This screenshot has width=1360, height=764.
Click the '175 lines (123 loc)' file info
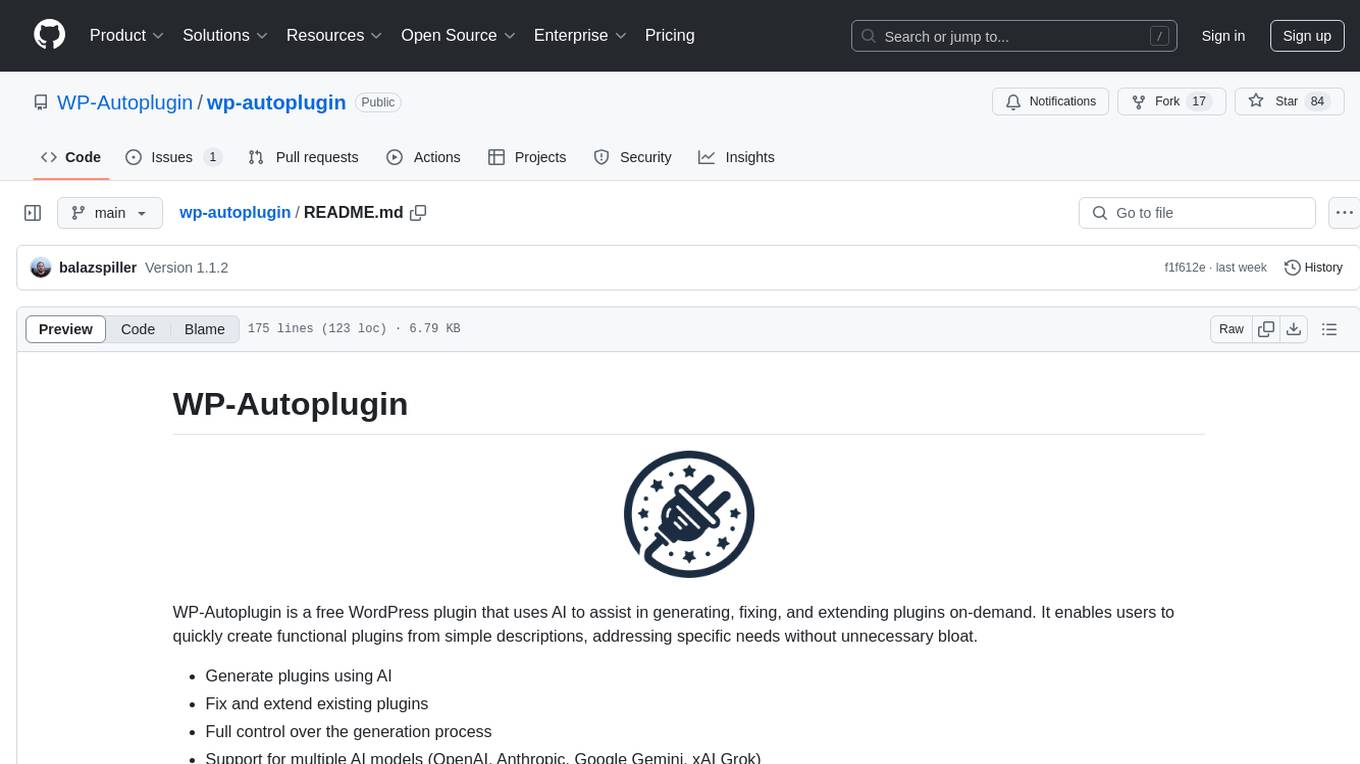point(316,329)
